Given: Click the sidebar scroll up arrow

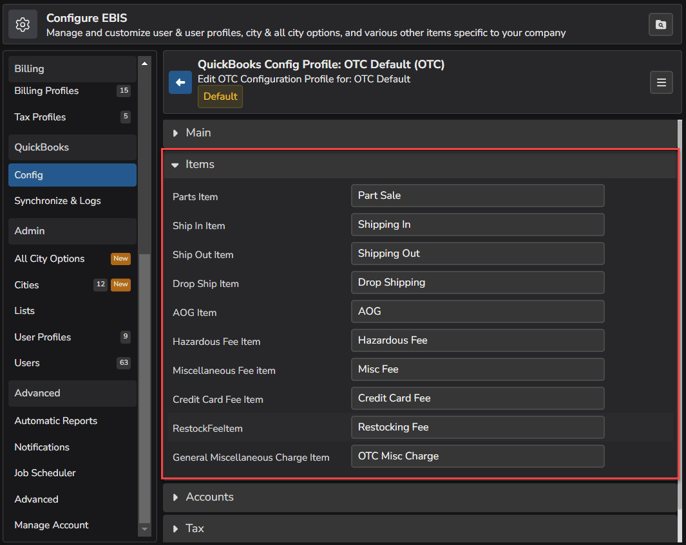Looking at the screenshot, I should pos(144,64).
